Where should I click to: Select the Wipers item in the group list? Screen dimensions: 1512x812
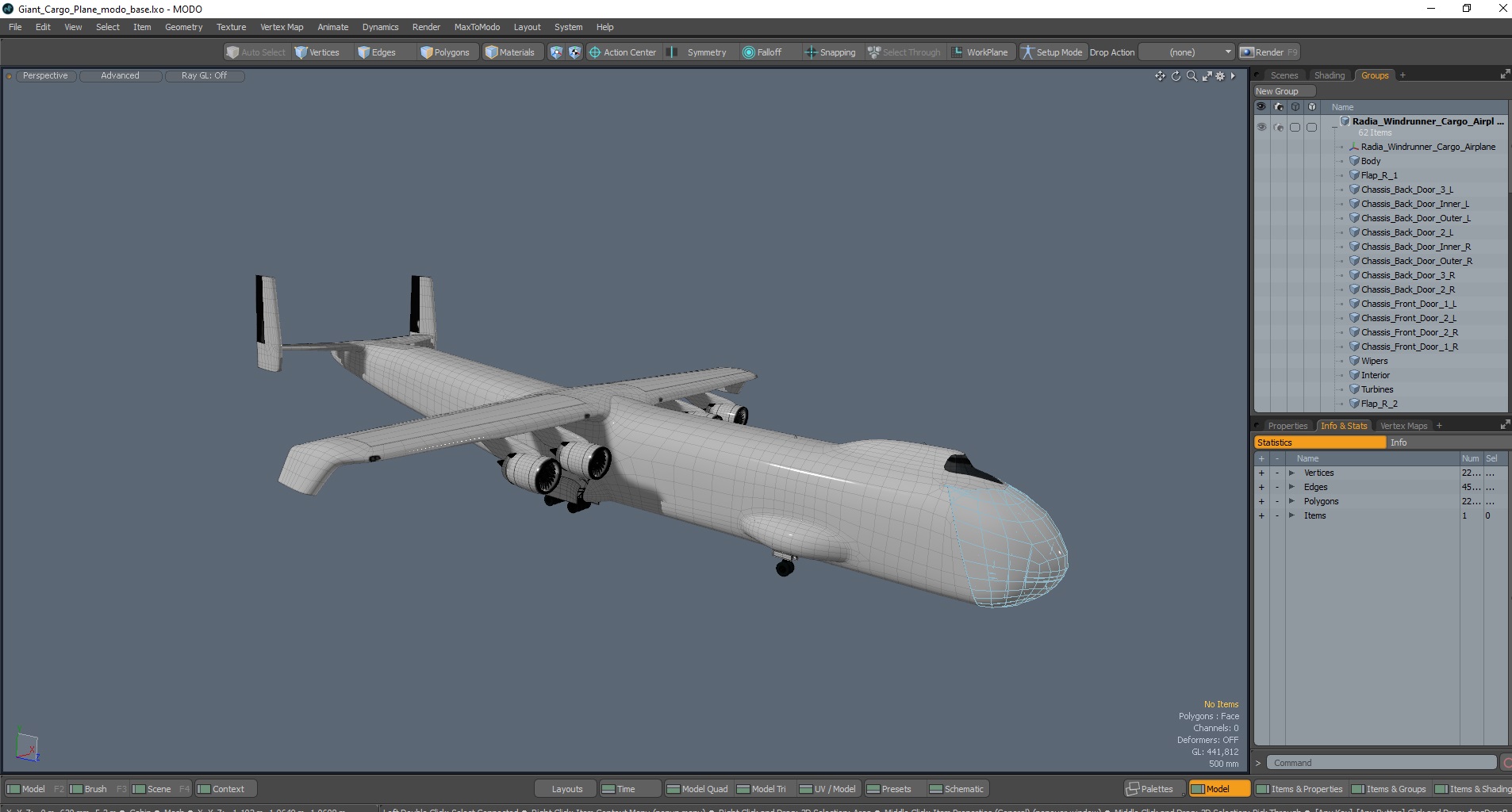point(1374,361)
